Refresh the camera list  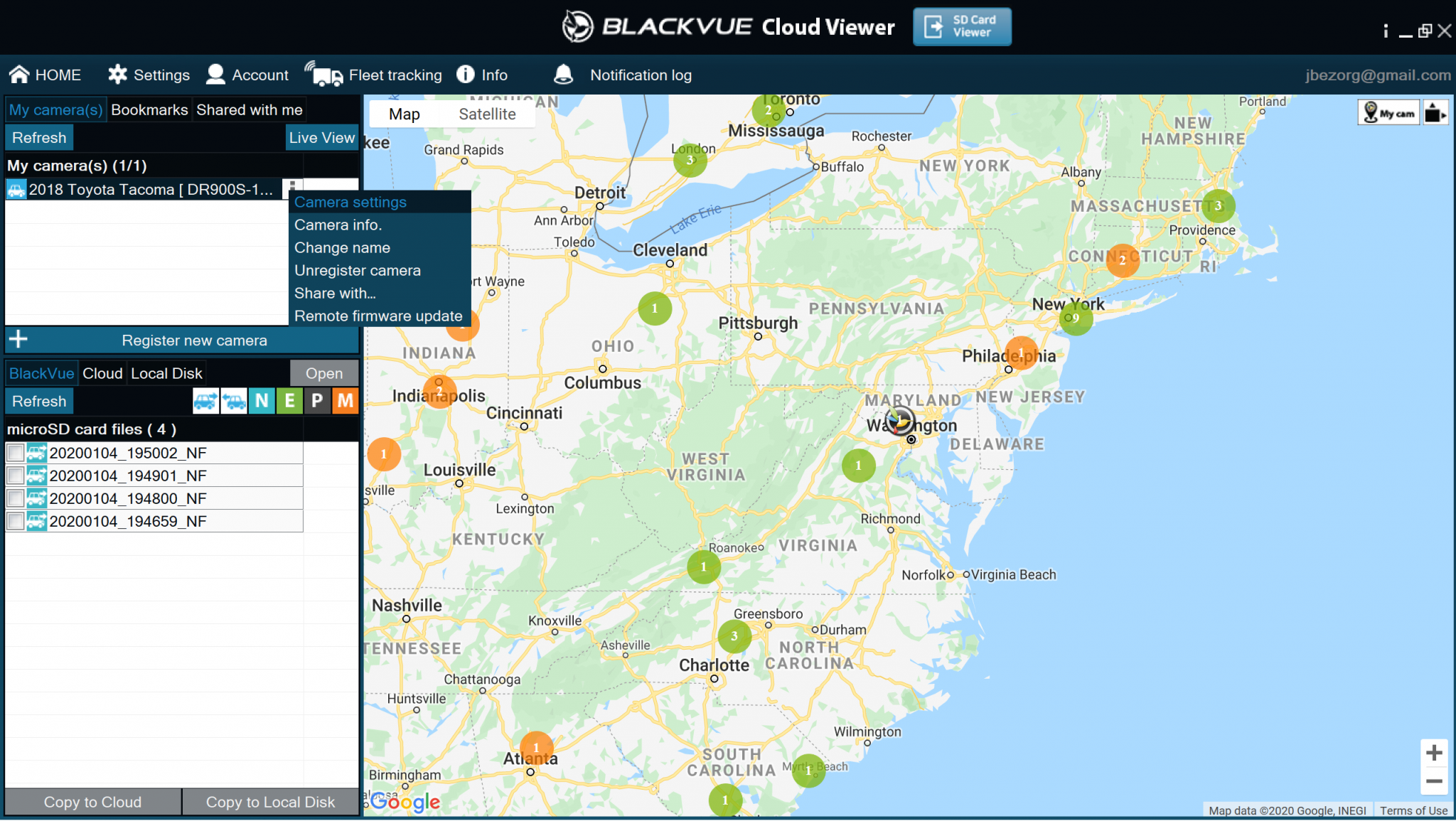(39, 138)
